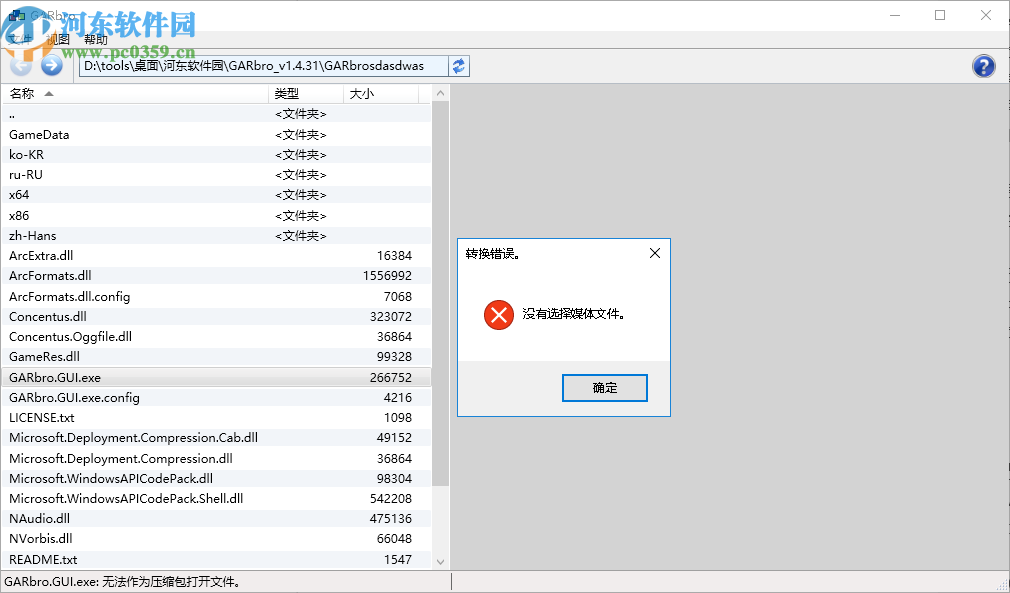This screenshot has height=593, width=1010.
Task: Click the 大小 column header
Action: 377,92
